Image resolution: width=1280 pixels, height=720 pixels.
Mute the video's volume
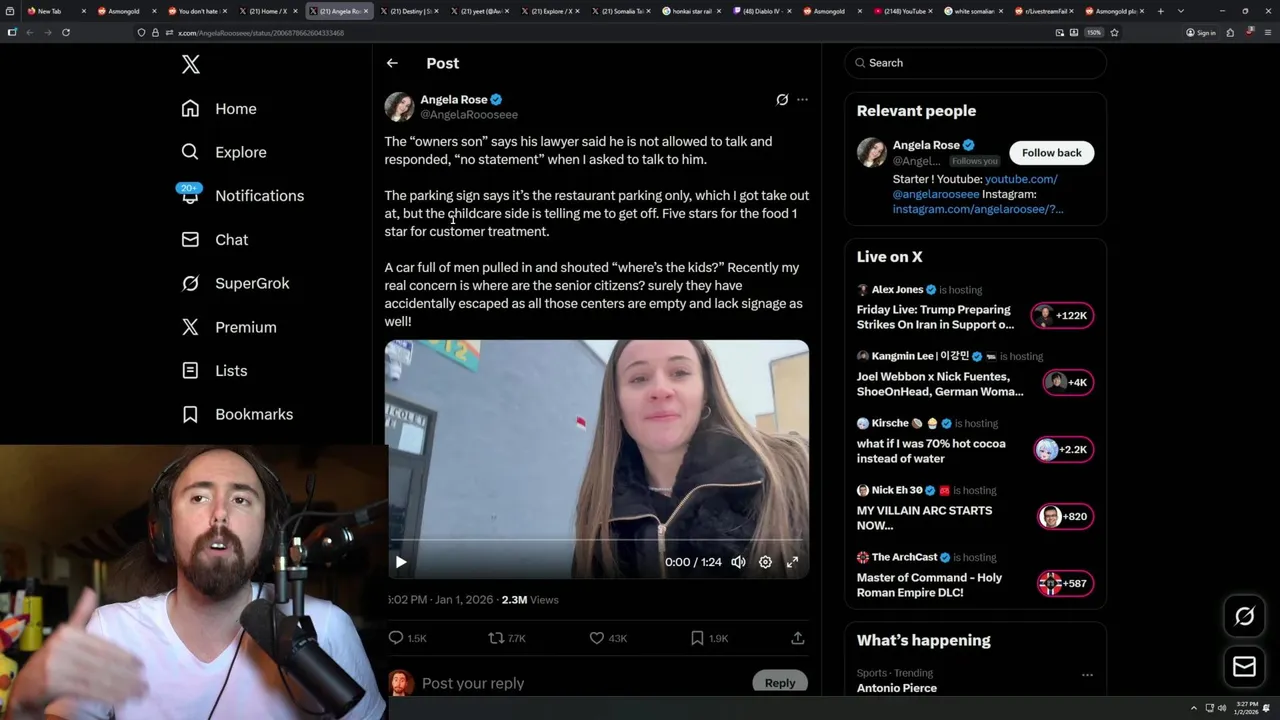click(738, 562)
